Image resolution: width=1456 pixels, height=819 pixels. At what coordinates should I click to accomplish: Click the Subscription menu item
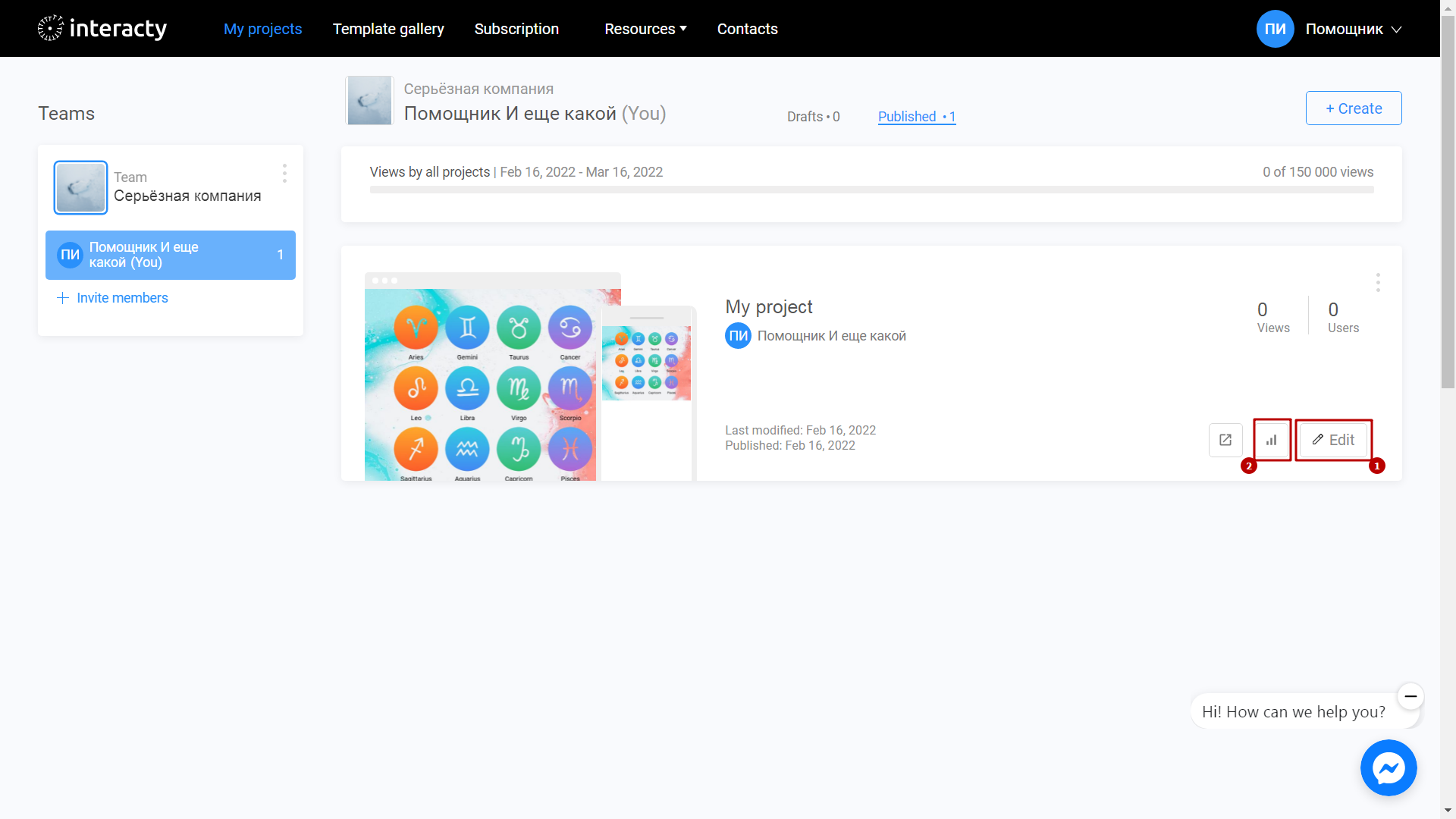click(516, 28)
